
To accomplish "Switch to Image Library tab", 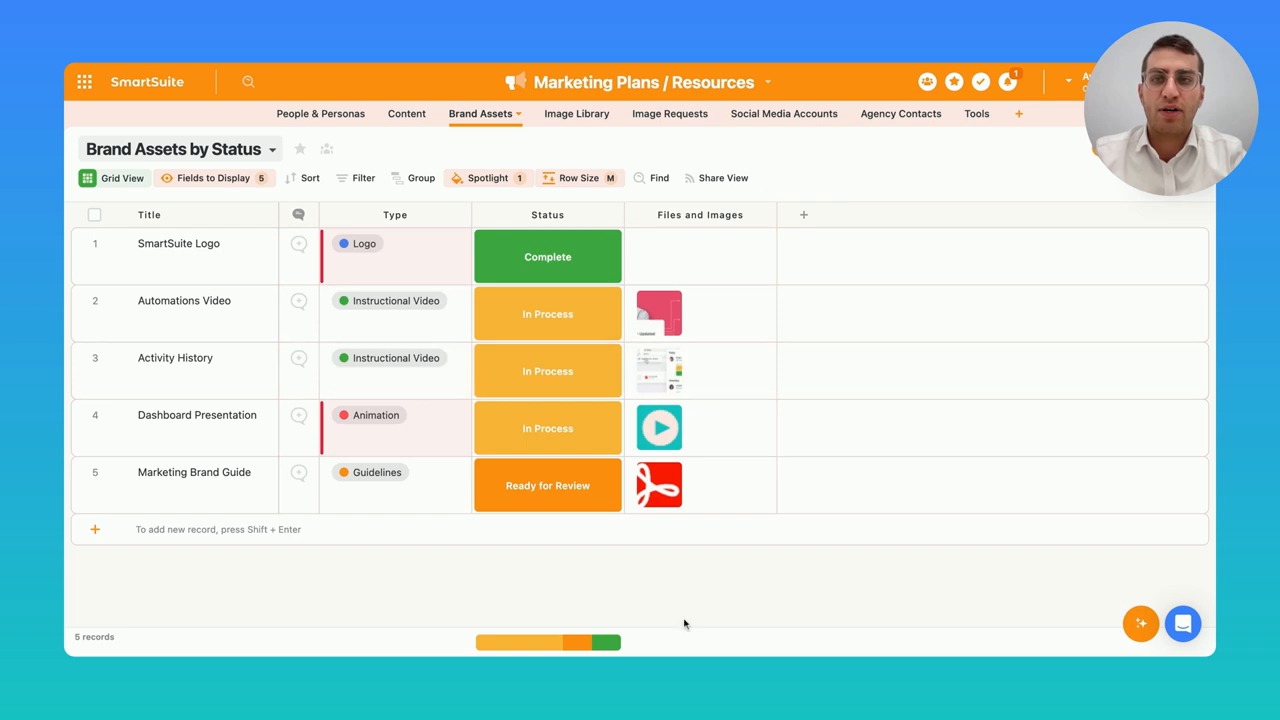I will point(577,114).
